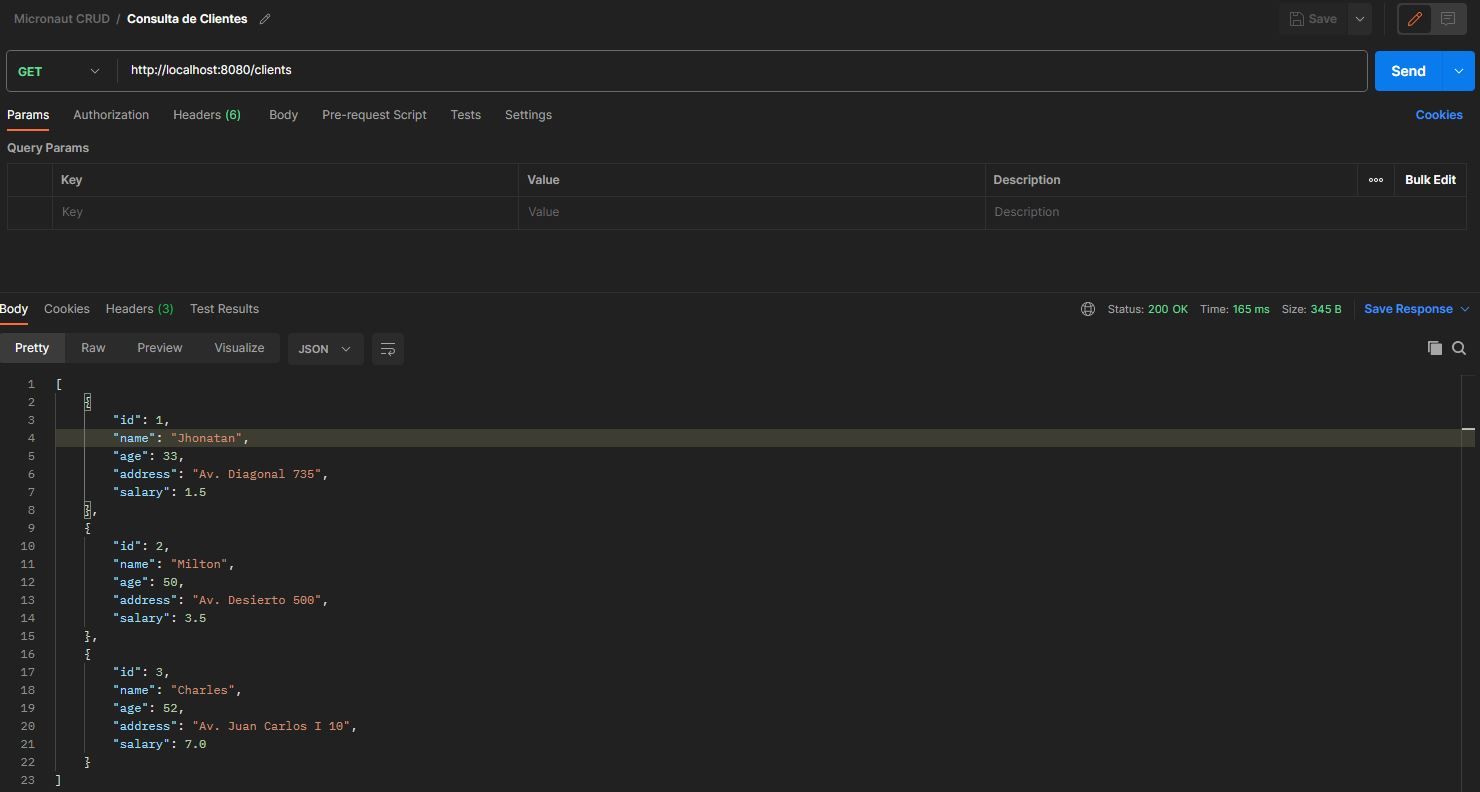
Task: Click the Save button
Action: click(x=1313, y=19)
